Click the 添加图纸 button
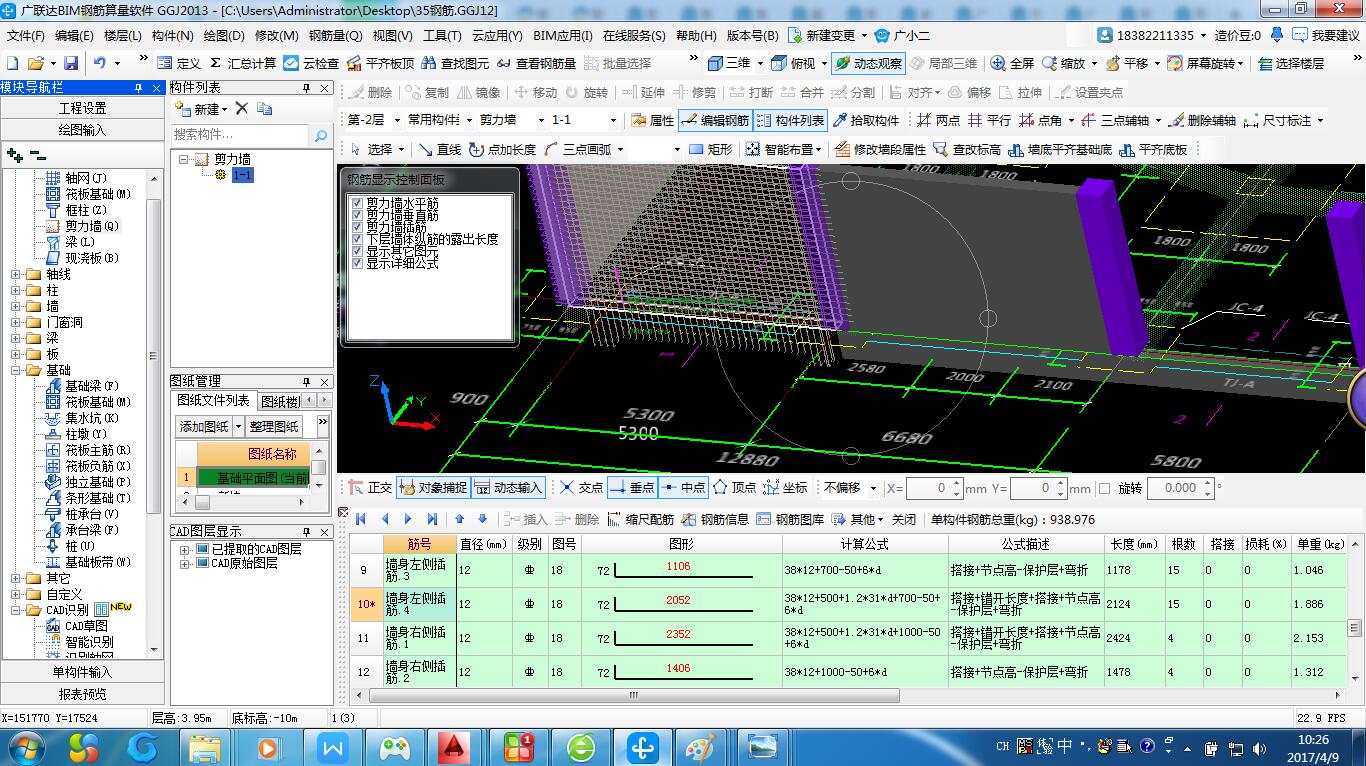1366x766 pixels. pos(204,426)
